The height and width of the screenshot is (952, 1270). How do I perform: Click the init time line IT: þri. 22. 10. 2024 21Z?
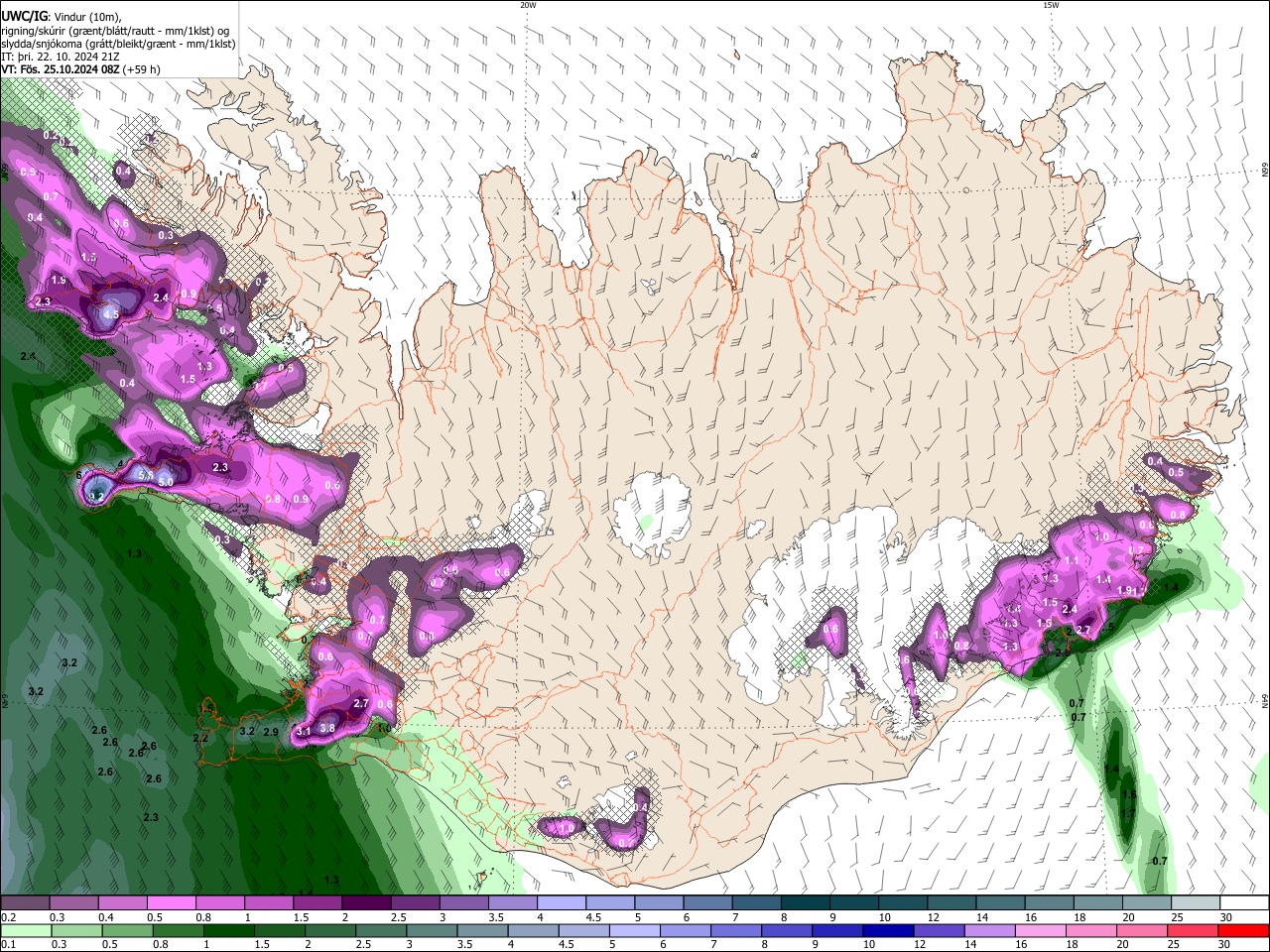tap(62, 57)
